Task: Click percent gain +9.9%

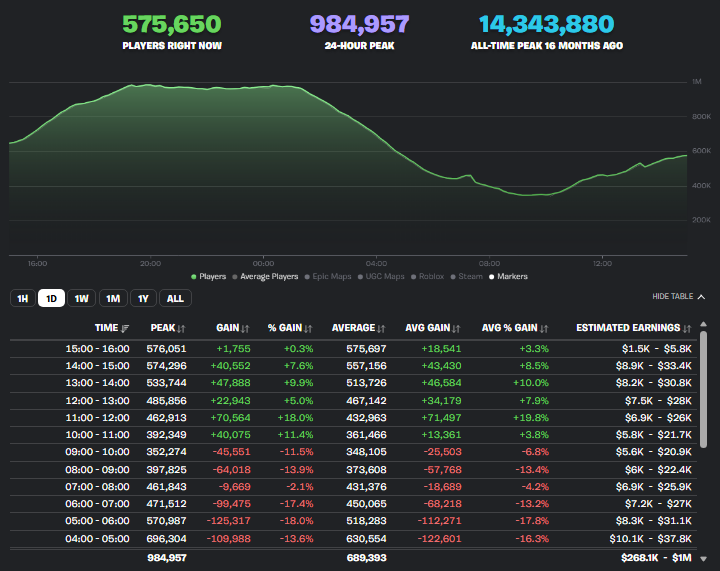Action: tap(298, 383)
